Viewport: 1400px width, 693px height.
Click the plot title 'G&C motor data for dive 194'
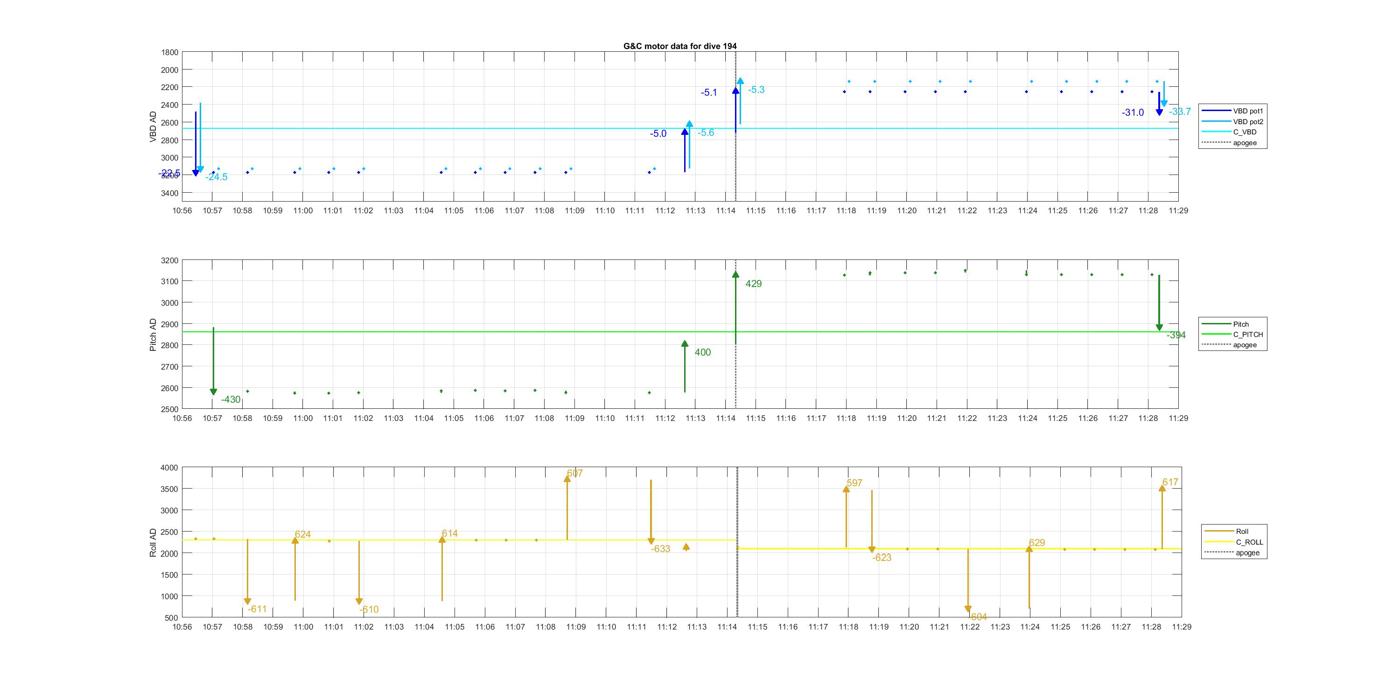pyautogui.click(x=680, y=46)
